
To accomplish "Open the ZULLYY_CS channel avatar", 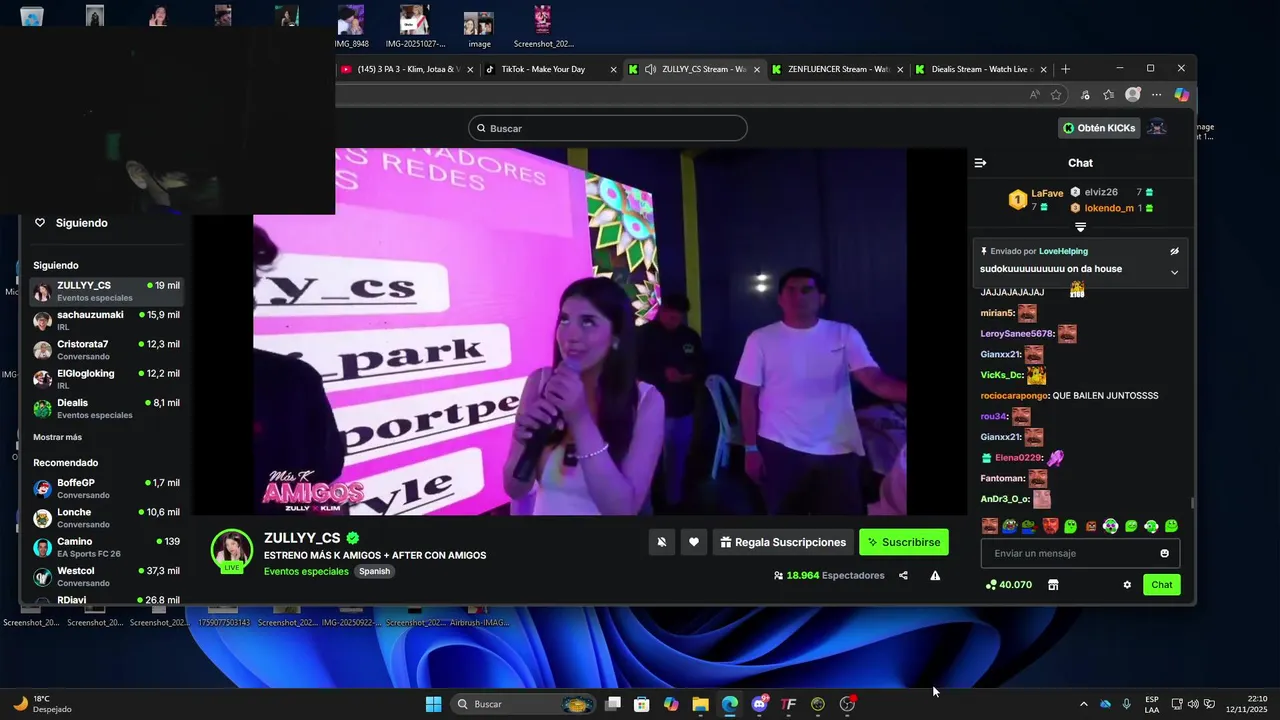I will click(232, 550).
